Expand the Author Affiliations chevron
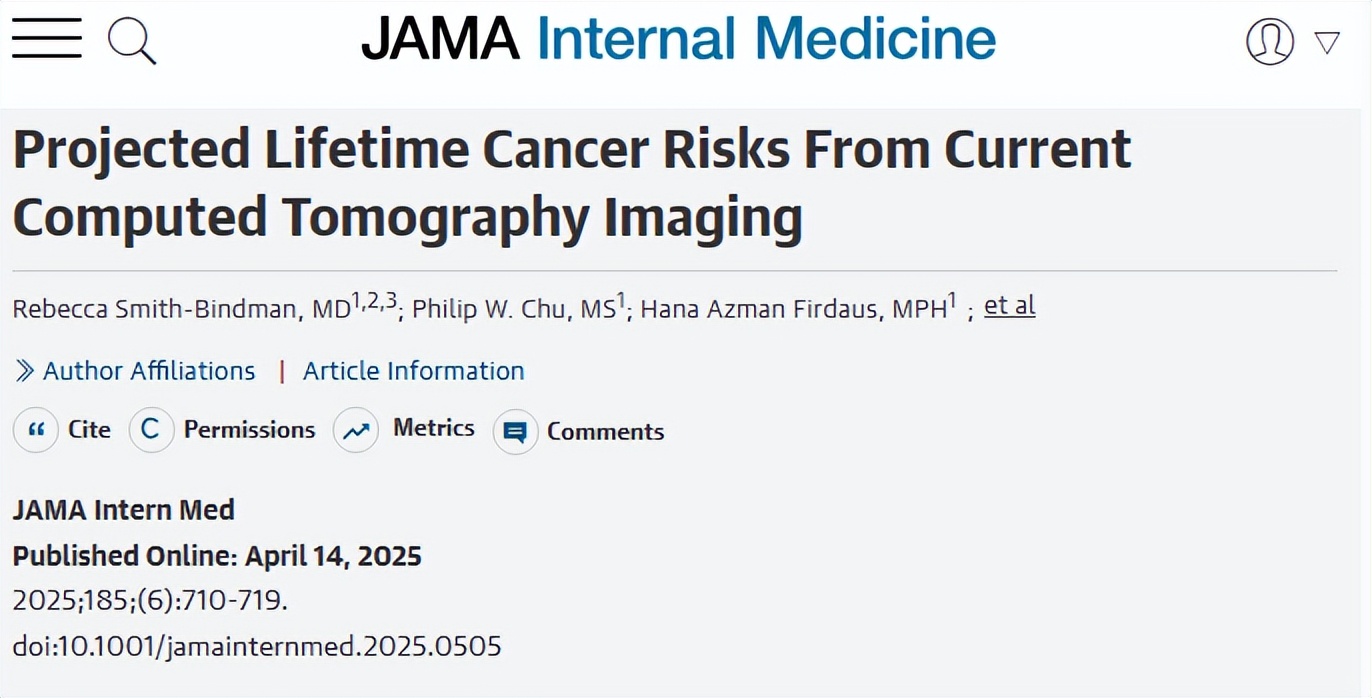1372x698 pixels. click(x=25, y=372)
